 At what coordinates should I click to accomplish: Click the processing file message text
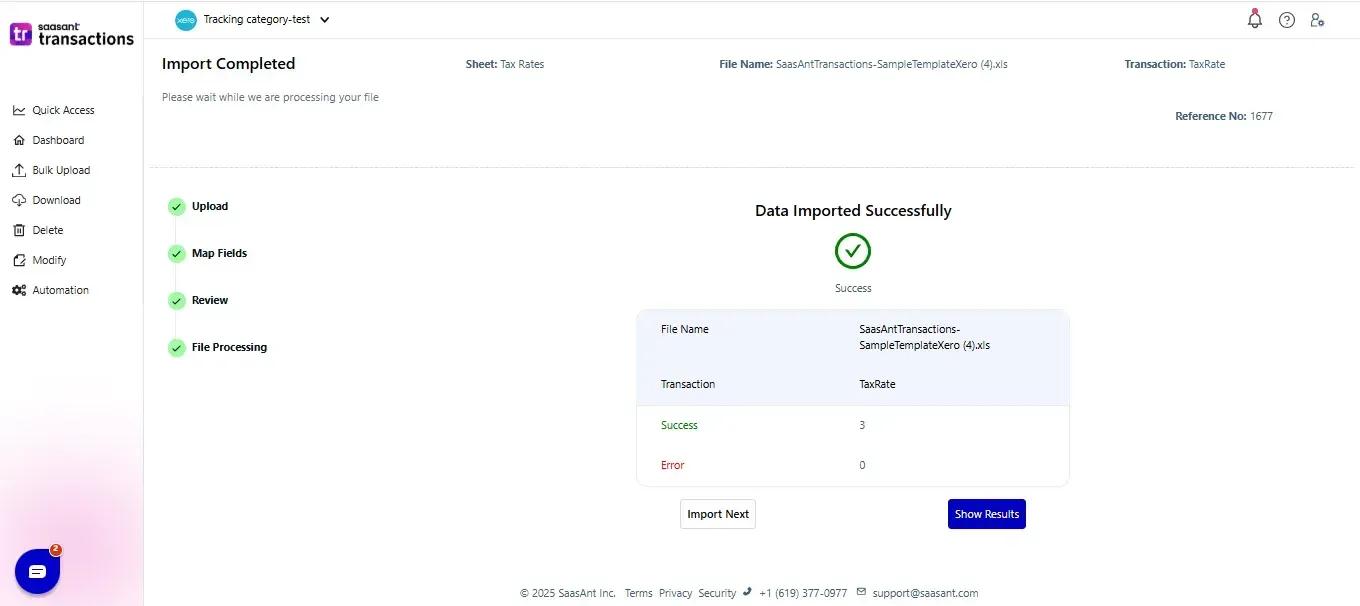pos(270,98)
